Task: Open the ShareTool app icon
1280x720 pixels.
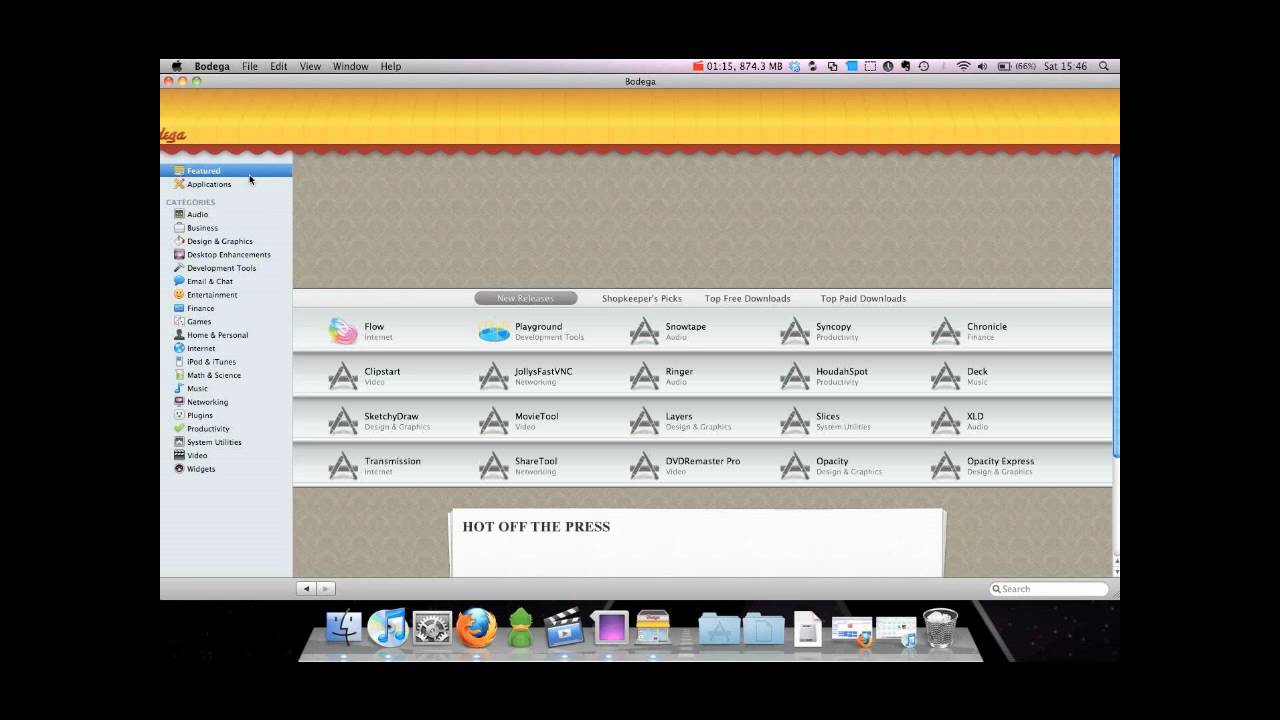Action: [x=494, y=466]
